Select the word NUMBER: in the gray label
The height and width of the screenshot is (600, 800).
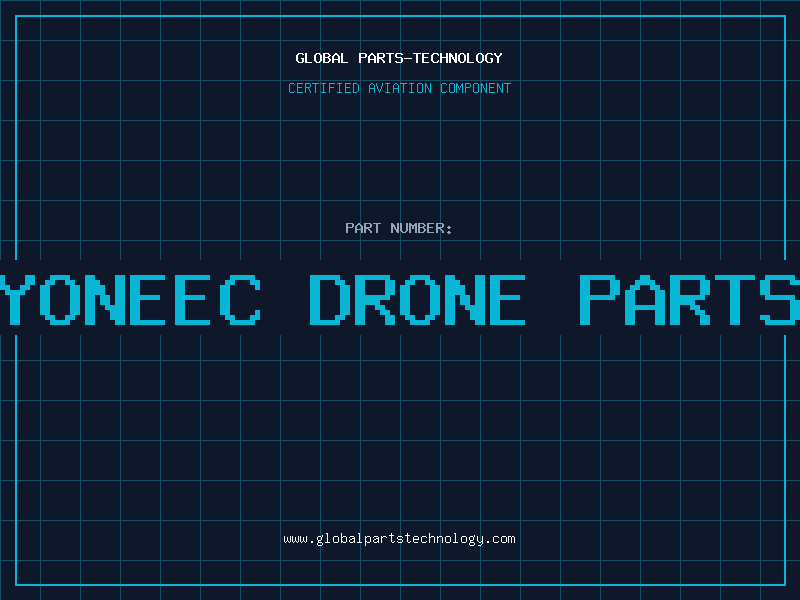pos(421,228)
